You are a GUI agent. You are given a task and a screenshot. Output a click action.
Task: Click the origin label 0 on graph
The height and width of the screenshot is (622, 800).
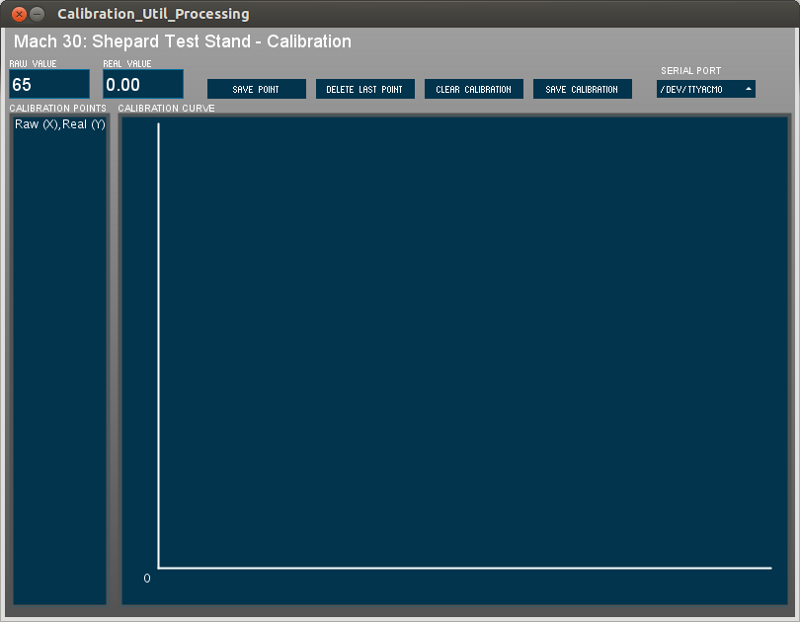point(147,578)
